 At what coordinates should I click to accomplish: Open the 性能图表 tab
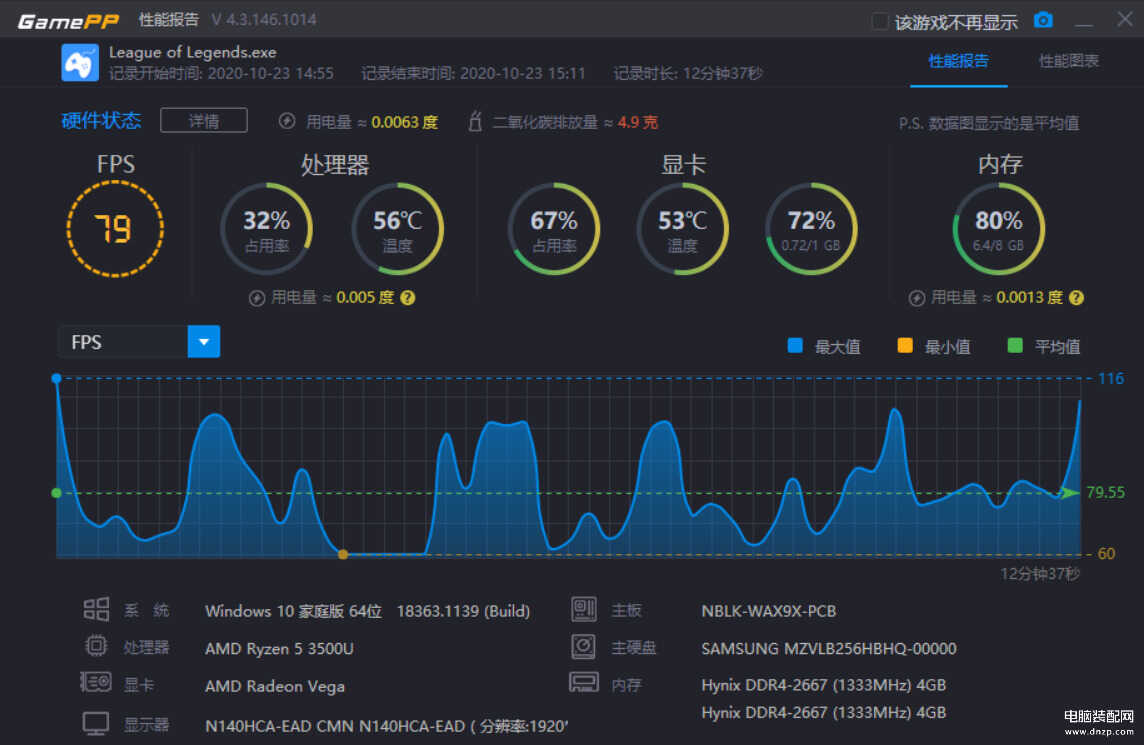(1068, 61)
